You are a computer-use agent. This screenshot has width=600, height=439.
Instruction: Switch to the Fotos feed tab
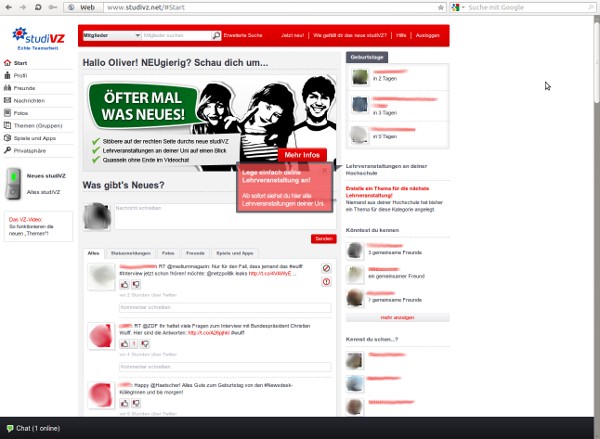coord(168,253)
